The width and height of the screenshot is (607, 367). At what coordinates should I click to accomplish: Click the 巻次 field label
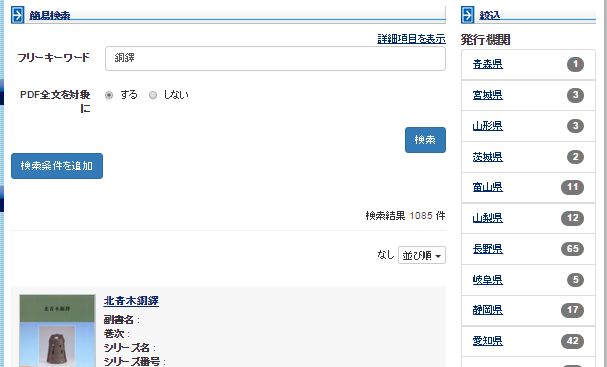[114, 334]
